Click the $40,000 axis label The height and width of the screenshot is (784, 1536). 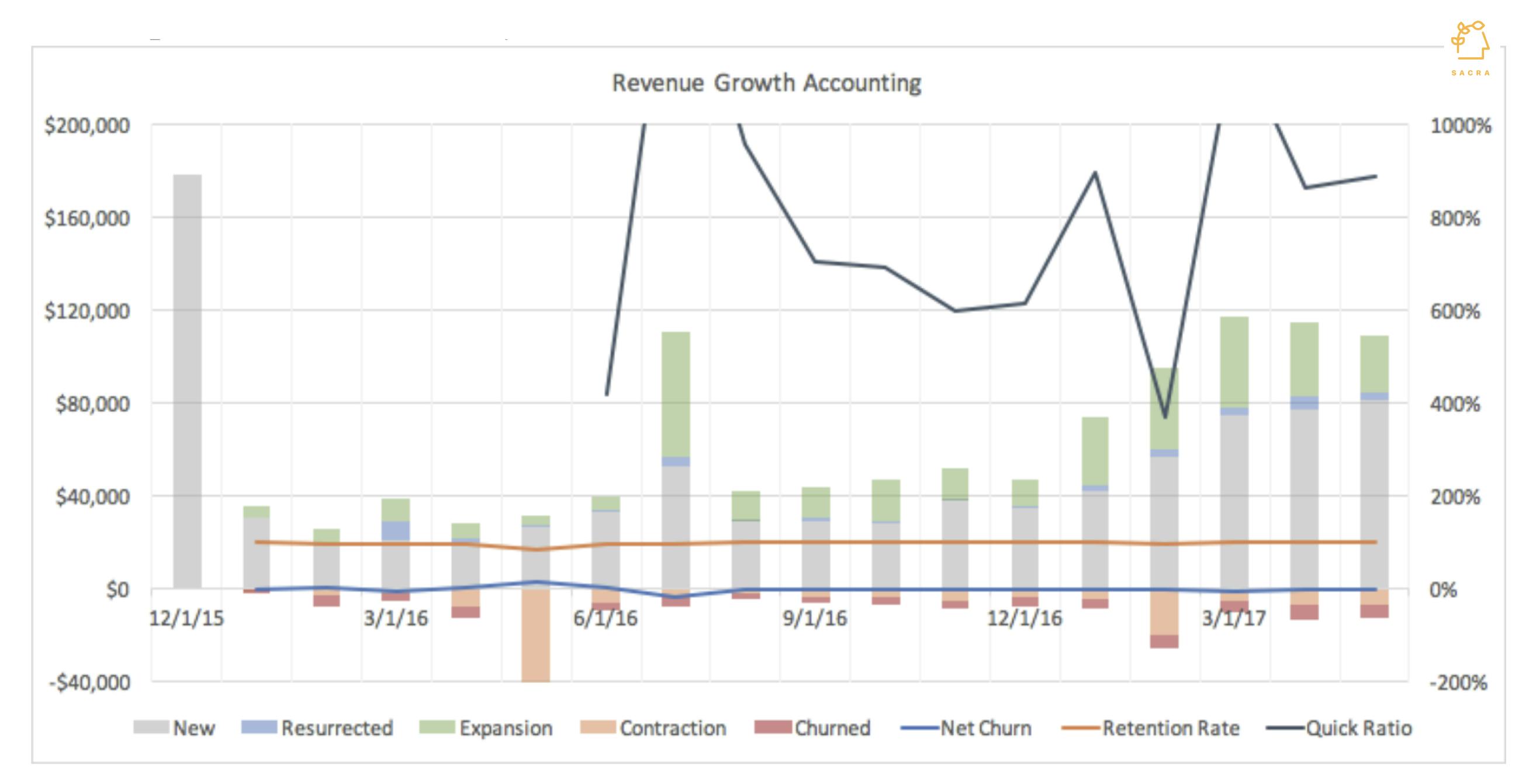pyautogui.click(x=92, y=497)
